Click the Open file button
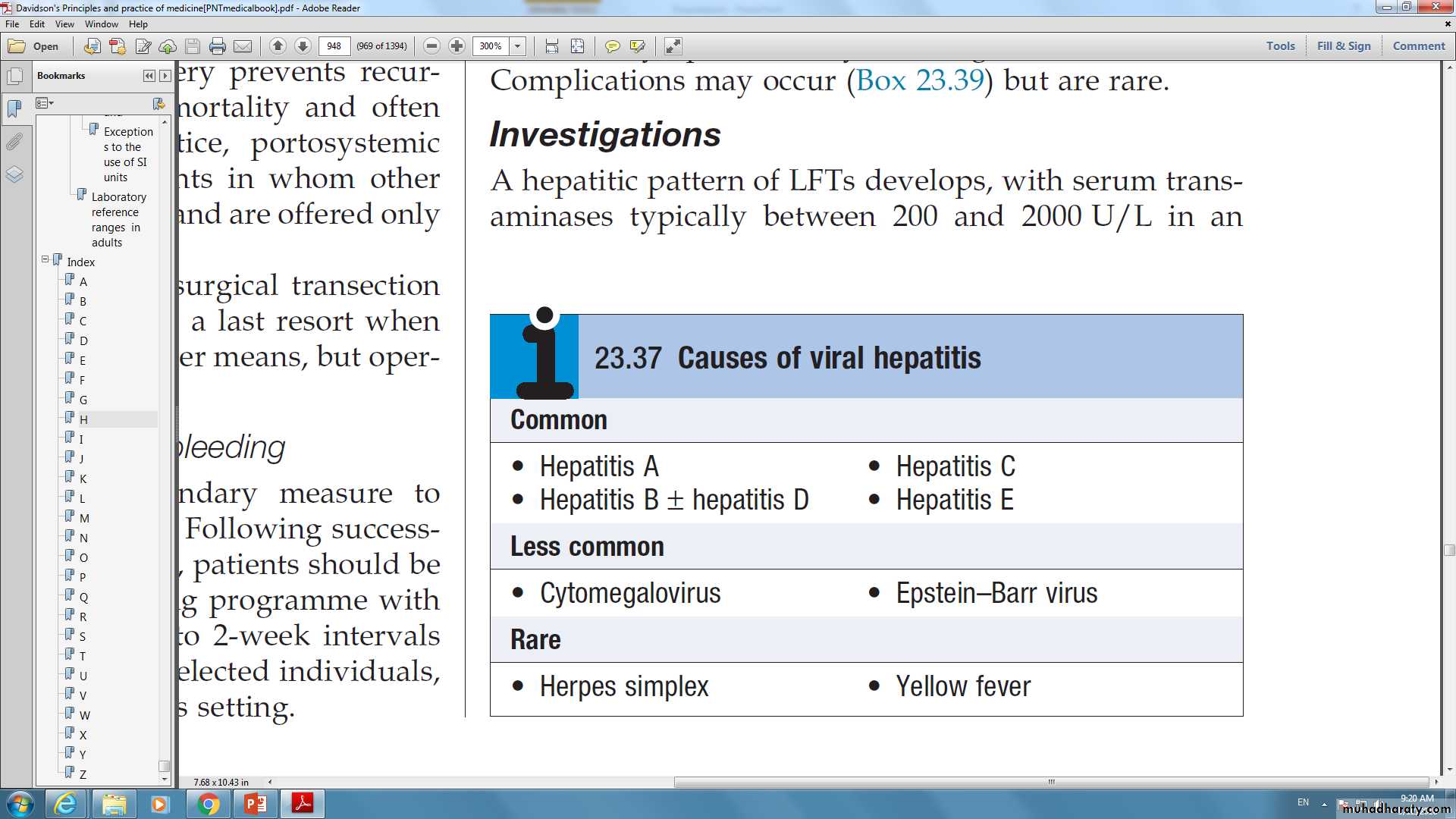Screen dimensions: 1456x819 pyautogui.click(x=34, y=46)
